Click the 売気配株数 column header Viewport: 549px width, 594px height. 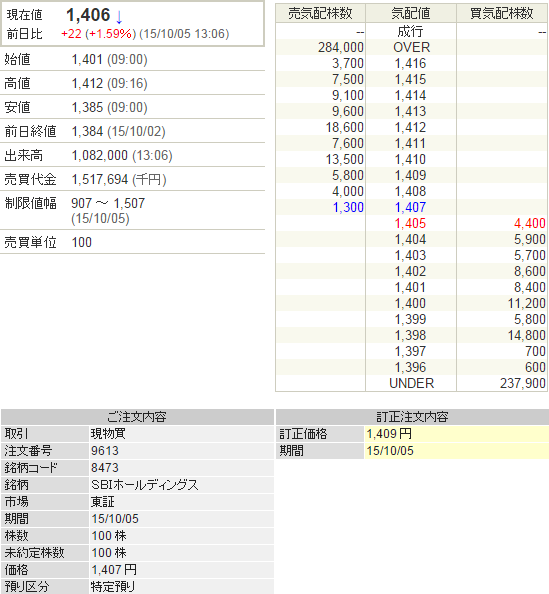tap(321, 13)
